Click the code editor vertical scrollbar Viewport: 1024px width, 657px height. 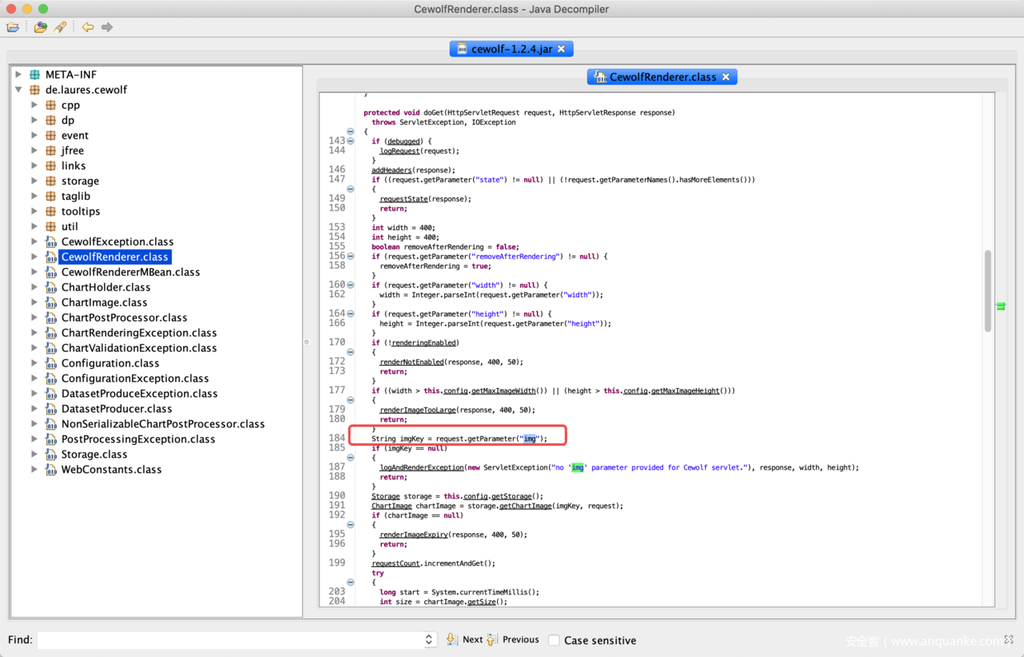click(988, 290)
